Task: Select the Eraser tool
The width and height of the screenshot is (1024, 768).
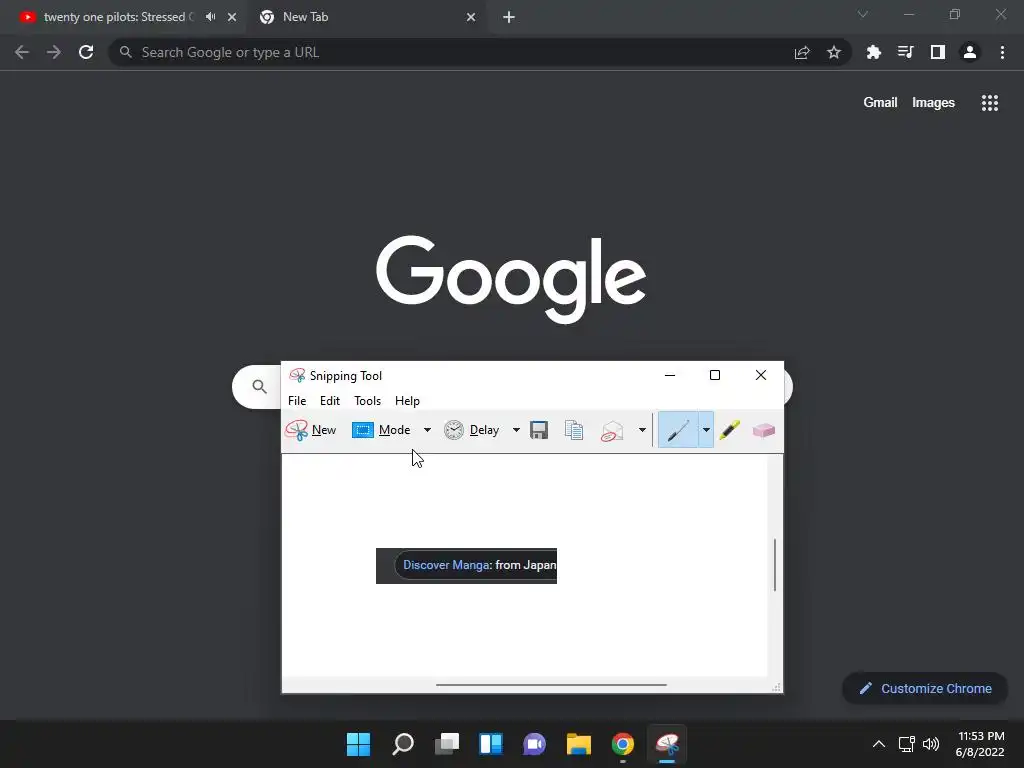Action: coord(763,430)
